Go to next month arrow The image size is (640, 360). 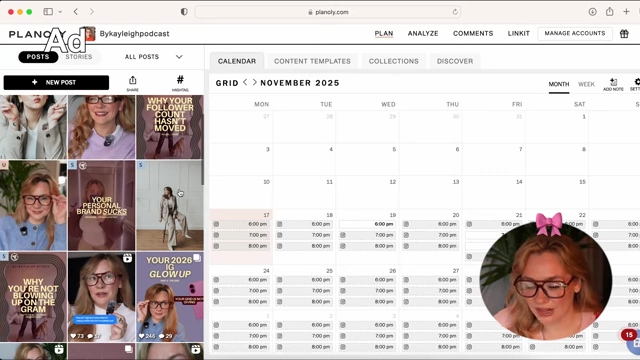click(254, 82)
